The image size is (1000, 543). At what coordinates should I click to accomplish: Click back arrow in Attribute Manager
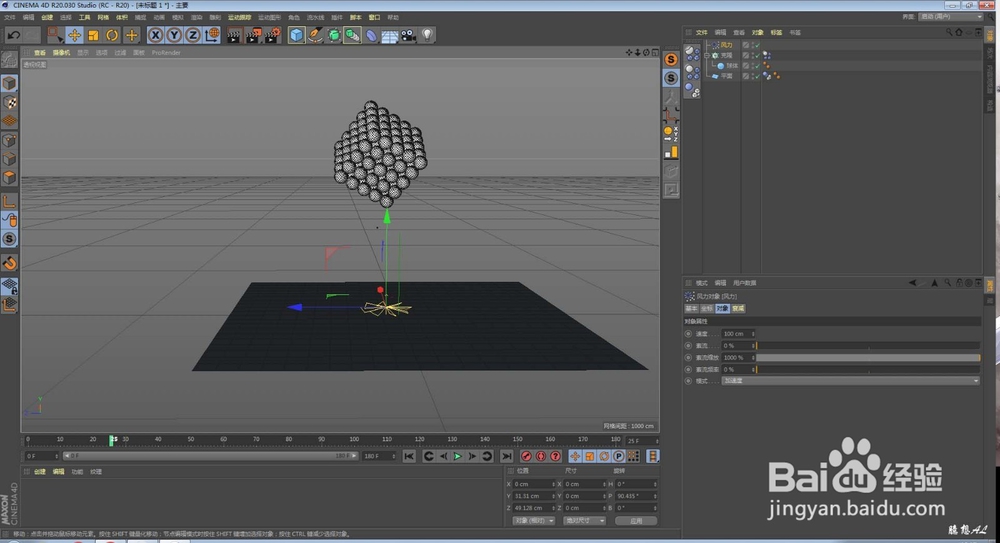[913, 283]
